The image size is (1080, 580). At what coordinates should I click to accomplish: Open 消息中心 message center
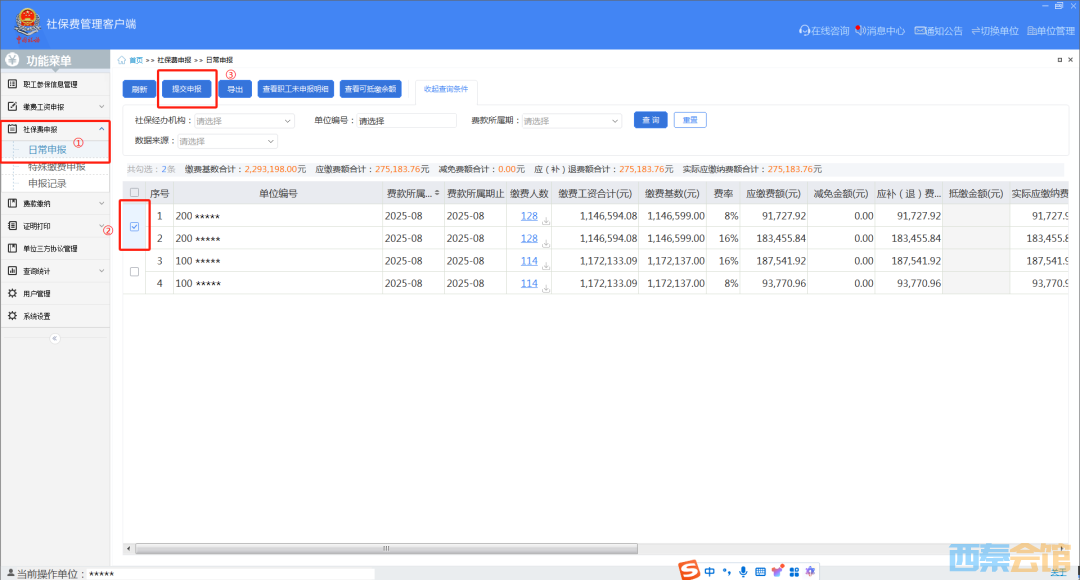859,31
